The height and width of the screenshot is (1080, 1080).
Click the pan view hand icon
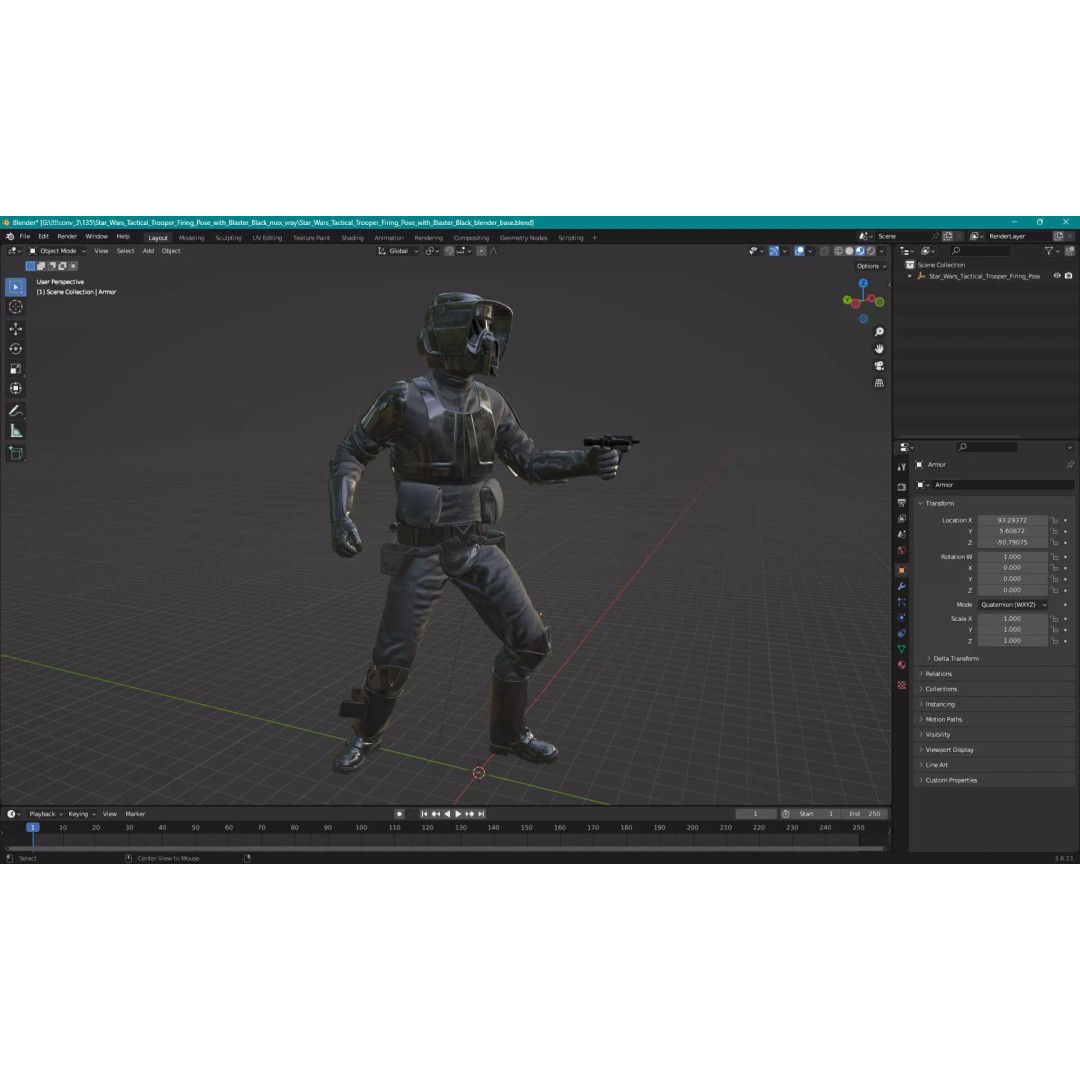[x=879, y=349]
